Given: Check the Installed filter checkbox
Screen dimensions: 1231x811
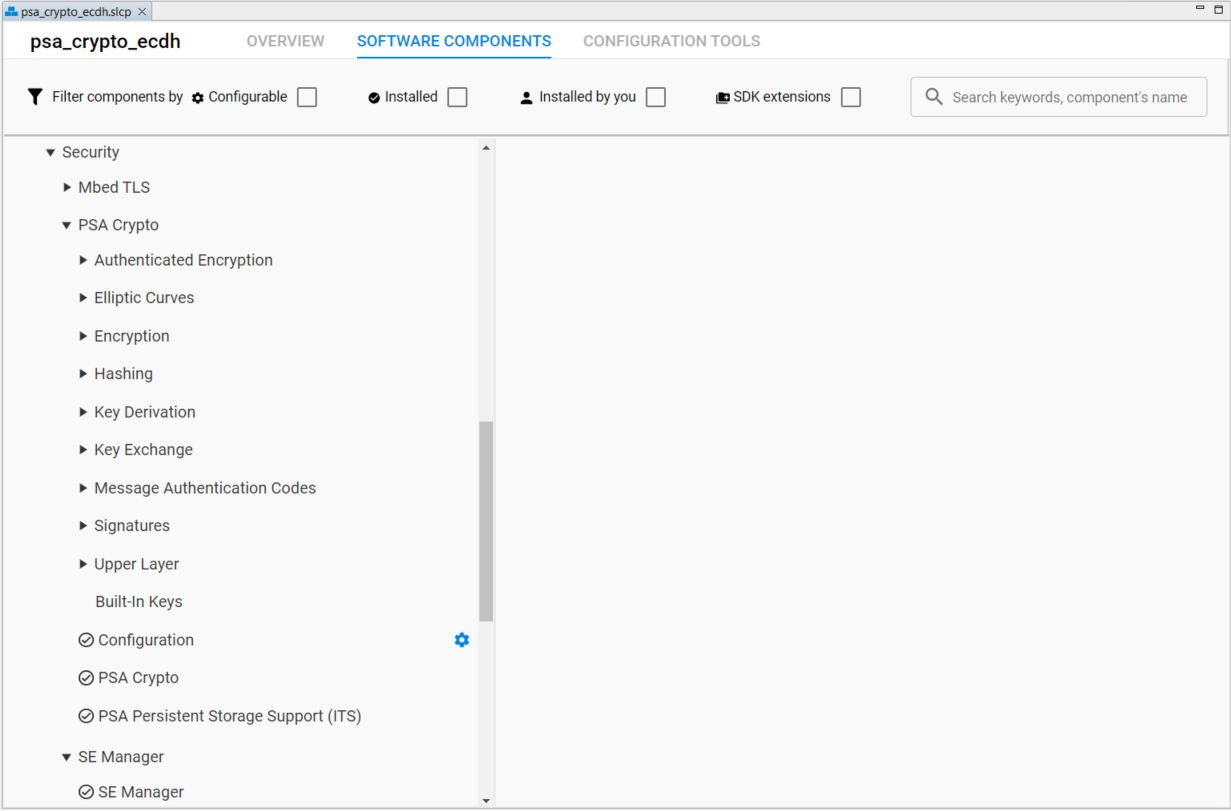Looking at the screenshot, I should point(457,96).
